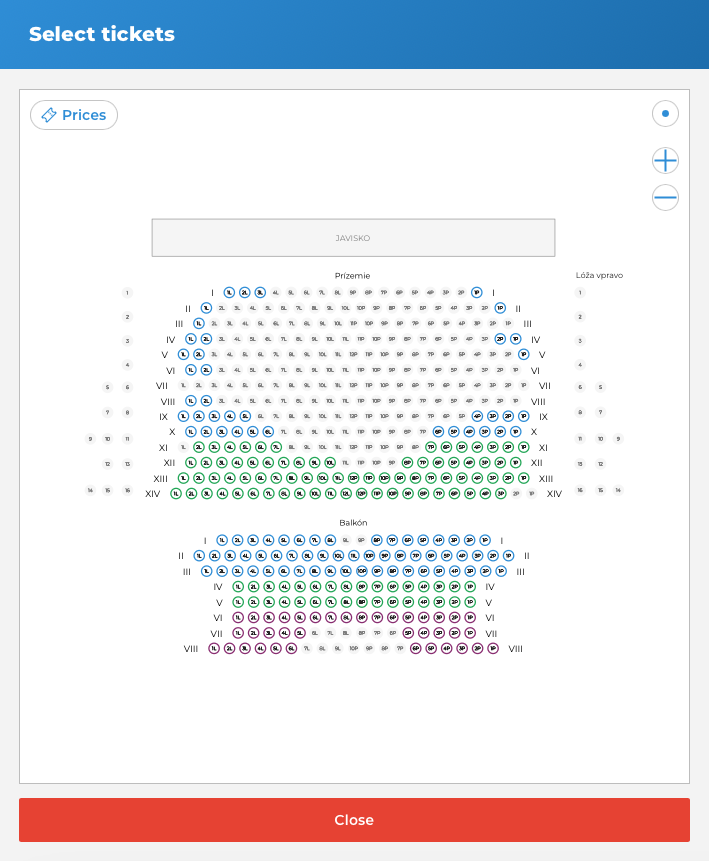Pick green seat 1L in Prízemie row XIV

click(x=175, y=493)
